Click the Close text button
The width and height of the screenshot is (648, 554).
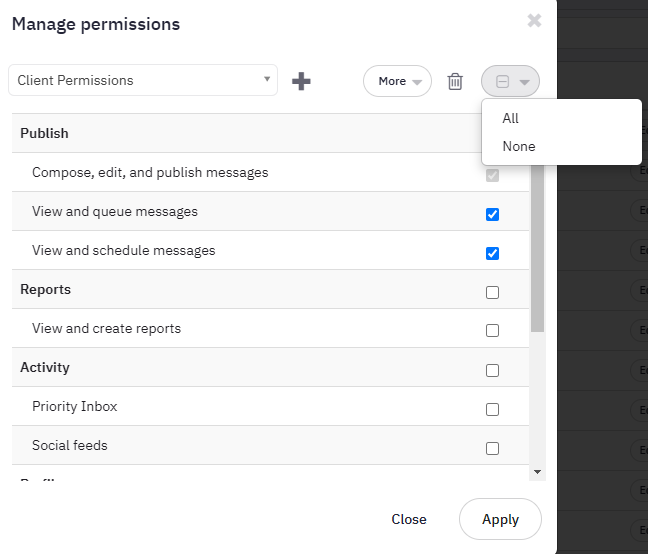pos(409,519)
